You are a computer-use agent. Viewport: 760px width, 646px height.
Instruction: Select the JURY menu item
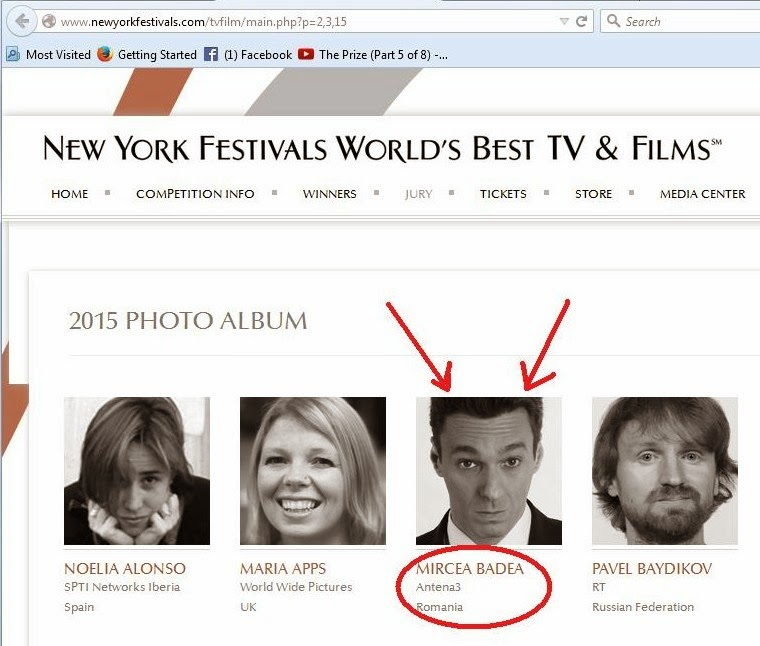pyautogui.click(x=418, y=194)
